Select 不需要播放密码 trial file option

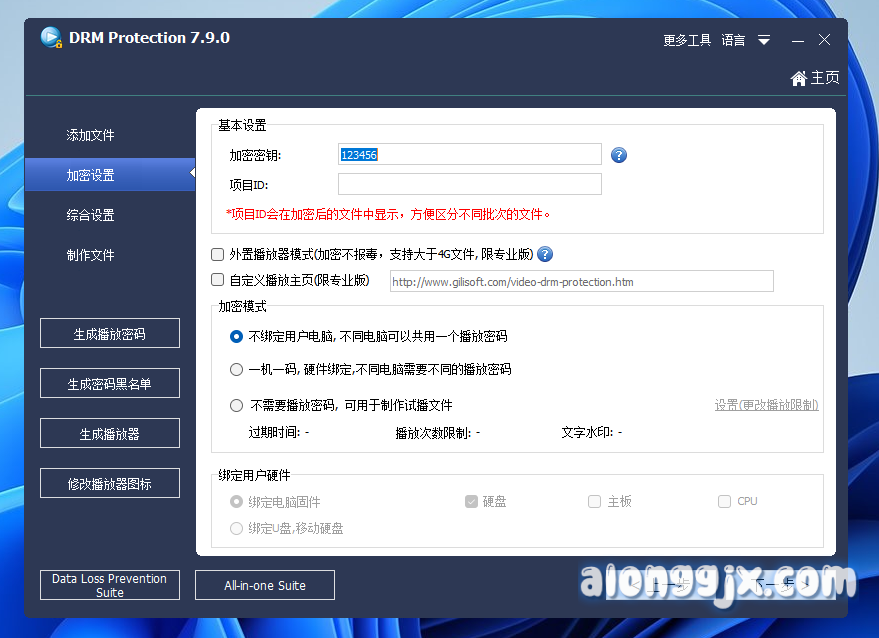237,405
